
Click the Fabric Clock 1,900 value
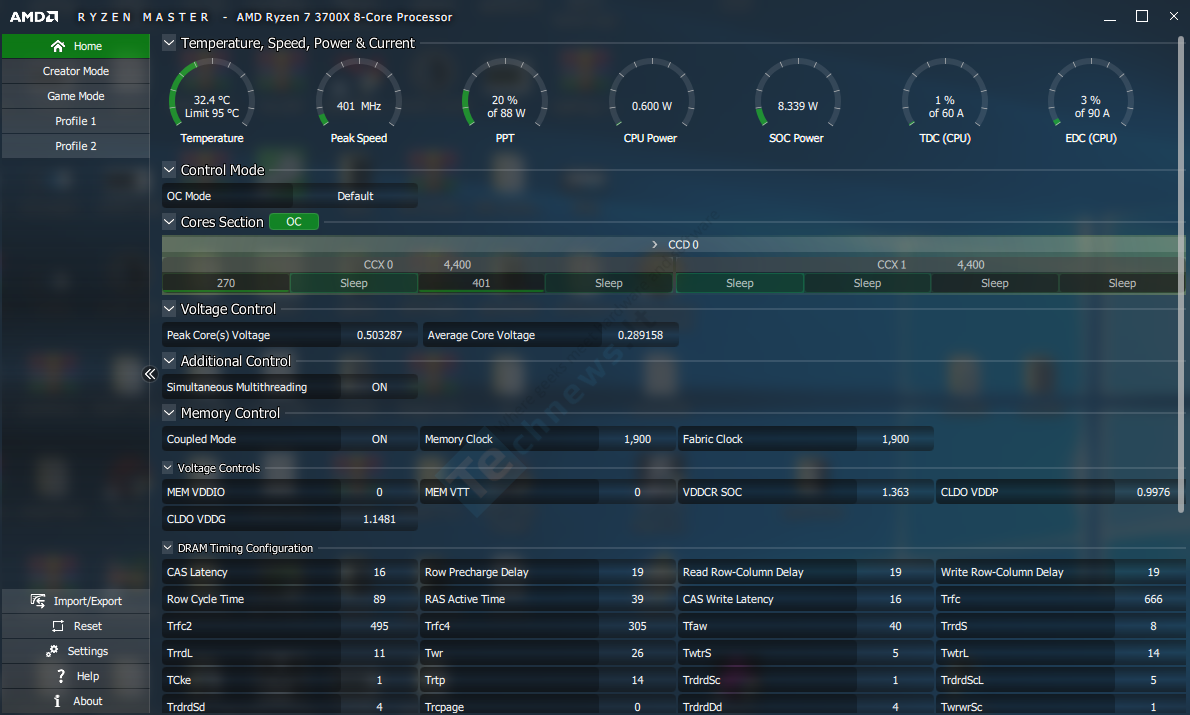(896, 439)
